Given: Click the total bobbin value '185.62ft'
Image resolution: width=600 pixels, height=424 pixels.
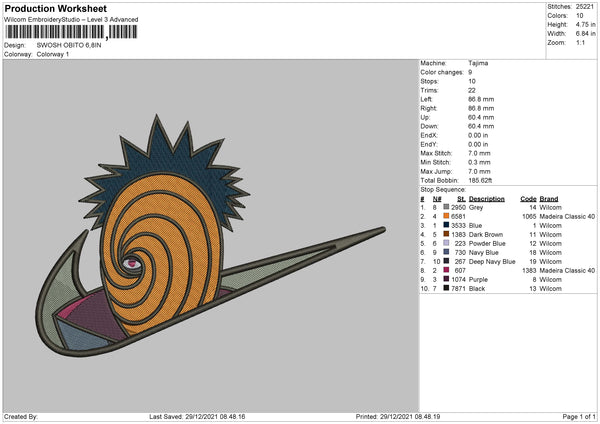Looking at the screenshot, I should (480, 180).
